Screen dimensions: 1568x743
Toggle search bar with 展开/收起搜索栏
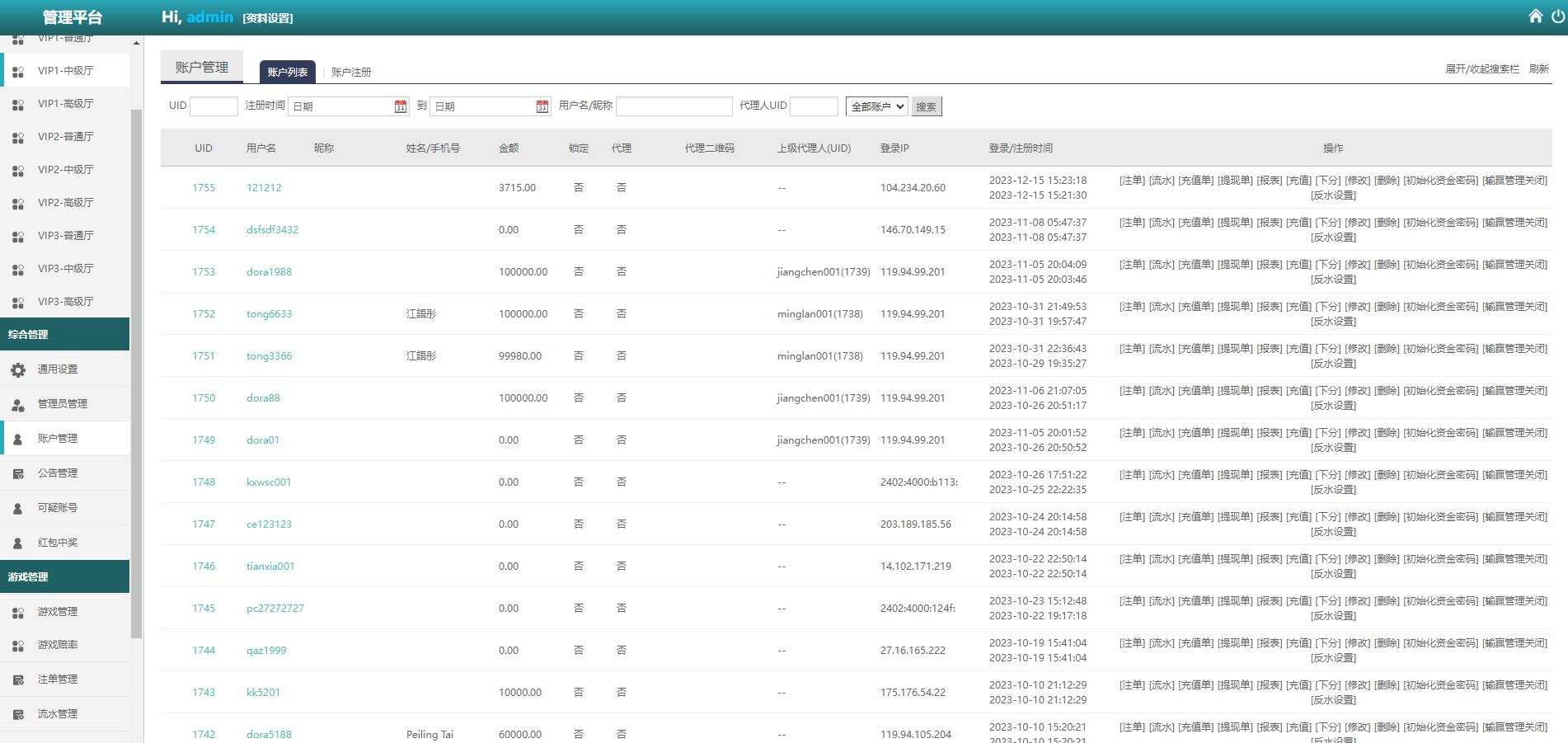(x=1481, y=69)
